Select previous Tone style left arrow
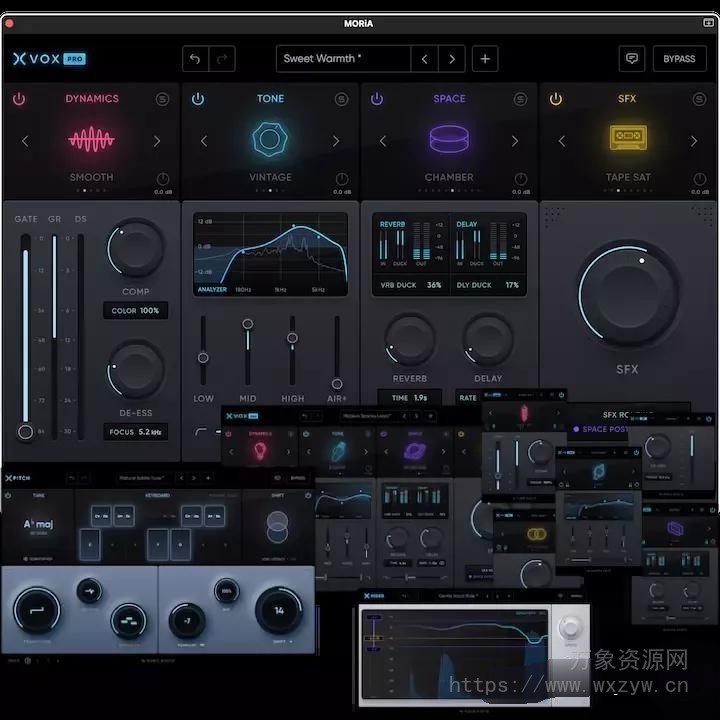720x720 pixels. pyautogui.click(x=204, y=141)
